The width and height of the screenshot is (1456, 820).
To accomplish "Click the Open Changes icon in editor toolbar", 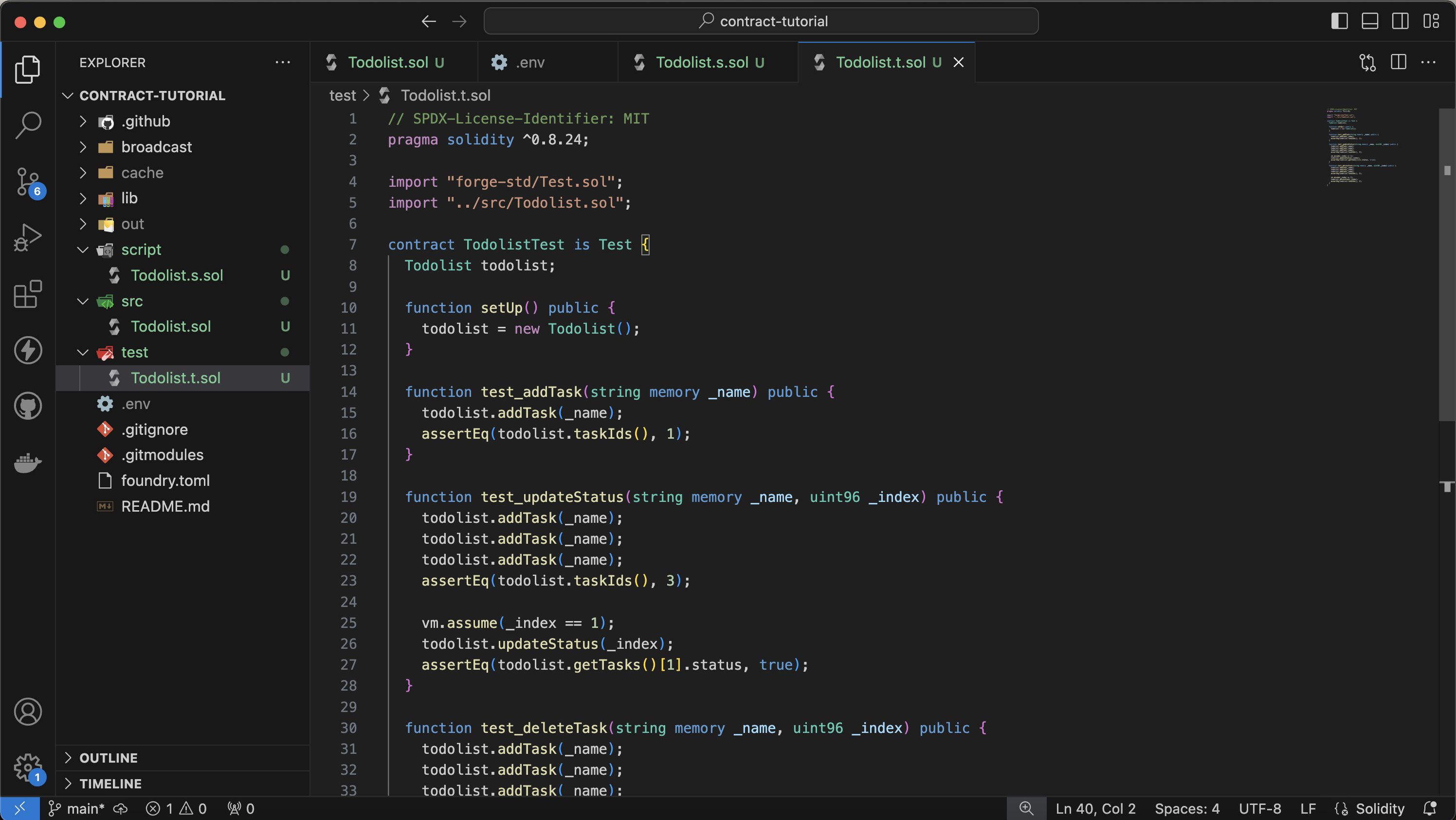I will click(1367, 62).
